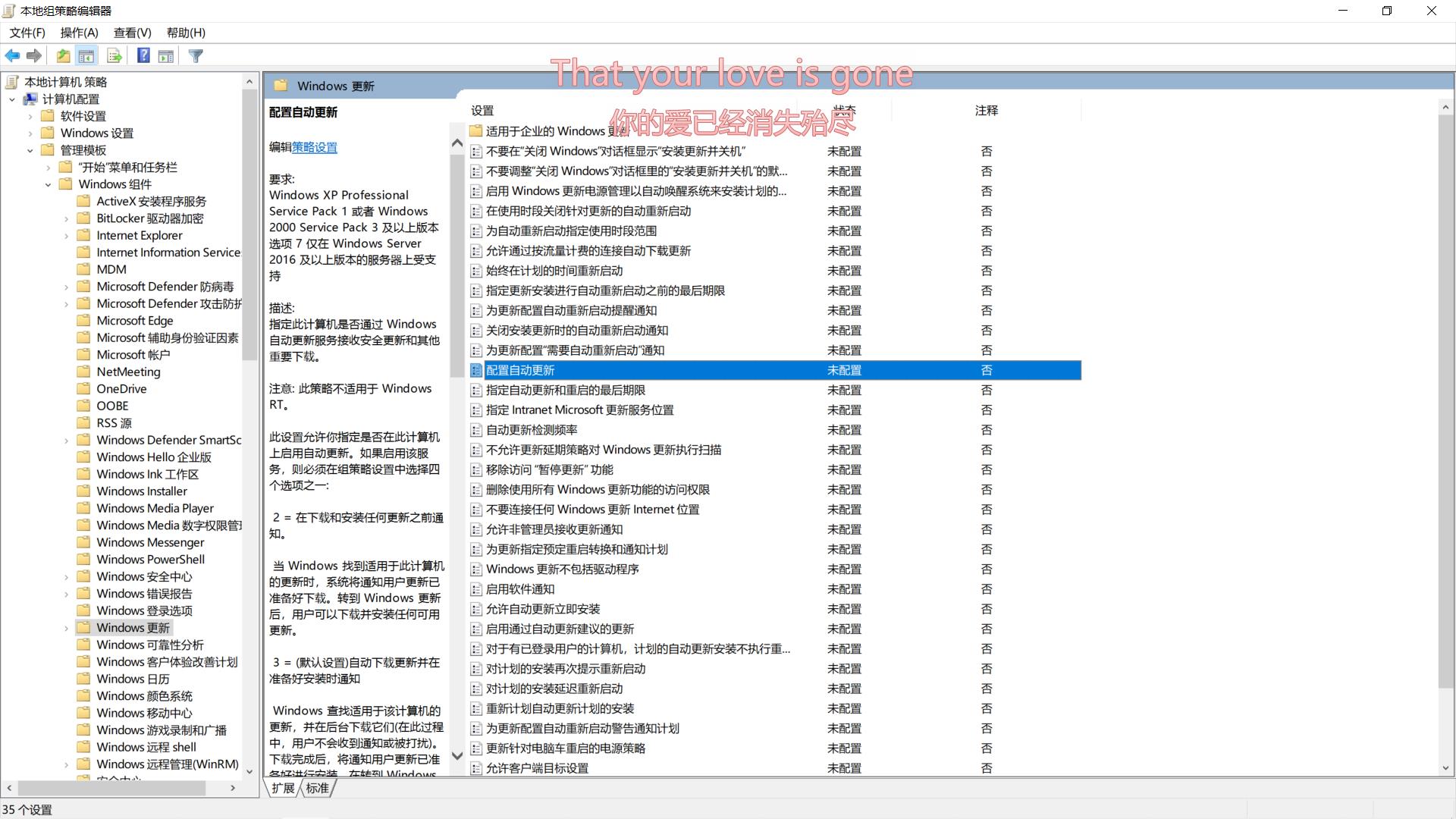Expand the Windows 更新 tree node
1456x819 pixels.
[67, 628]
